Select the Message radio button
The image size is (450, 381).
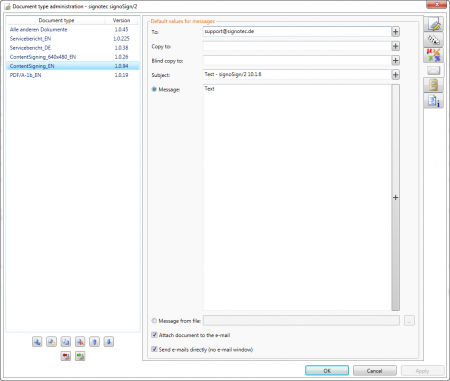pyautogui.click(x=154, y=89)
